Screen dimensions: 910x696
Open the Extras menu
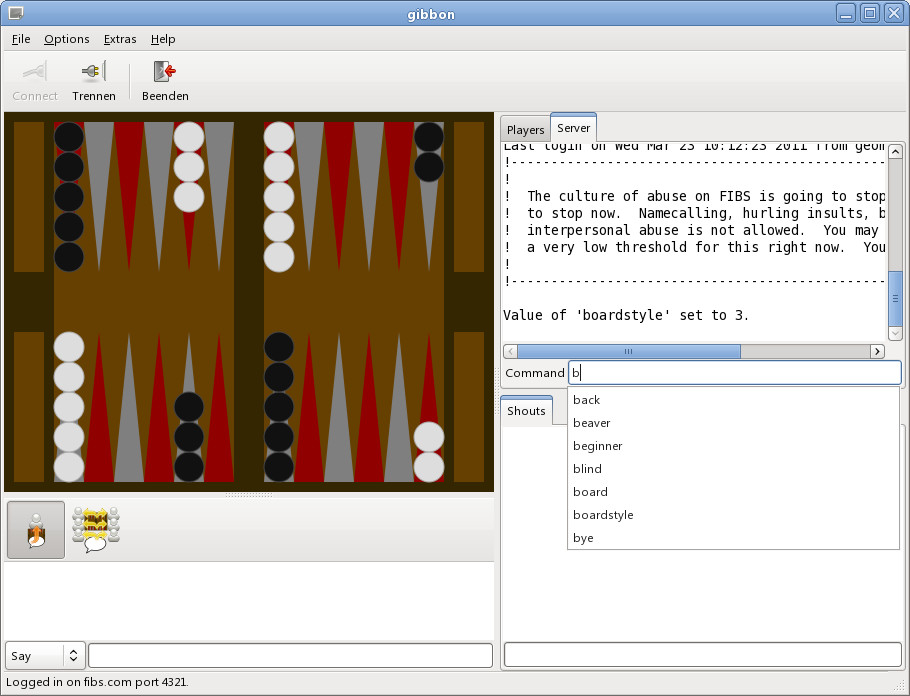pyautogui.click(x=120, y=39)
